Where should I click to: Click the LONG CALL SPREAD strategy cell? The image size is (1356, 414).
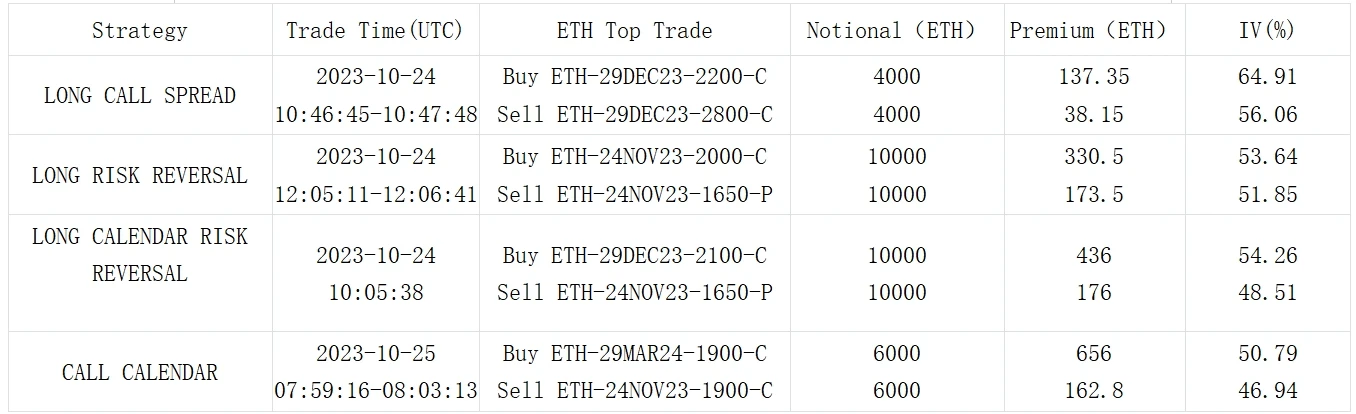tap(140, 96)
